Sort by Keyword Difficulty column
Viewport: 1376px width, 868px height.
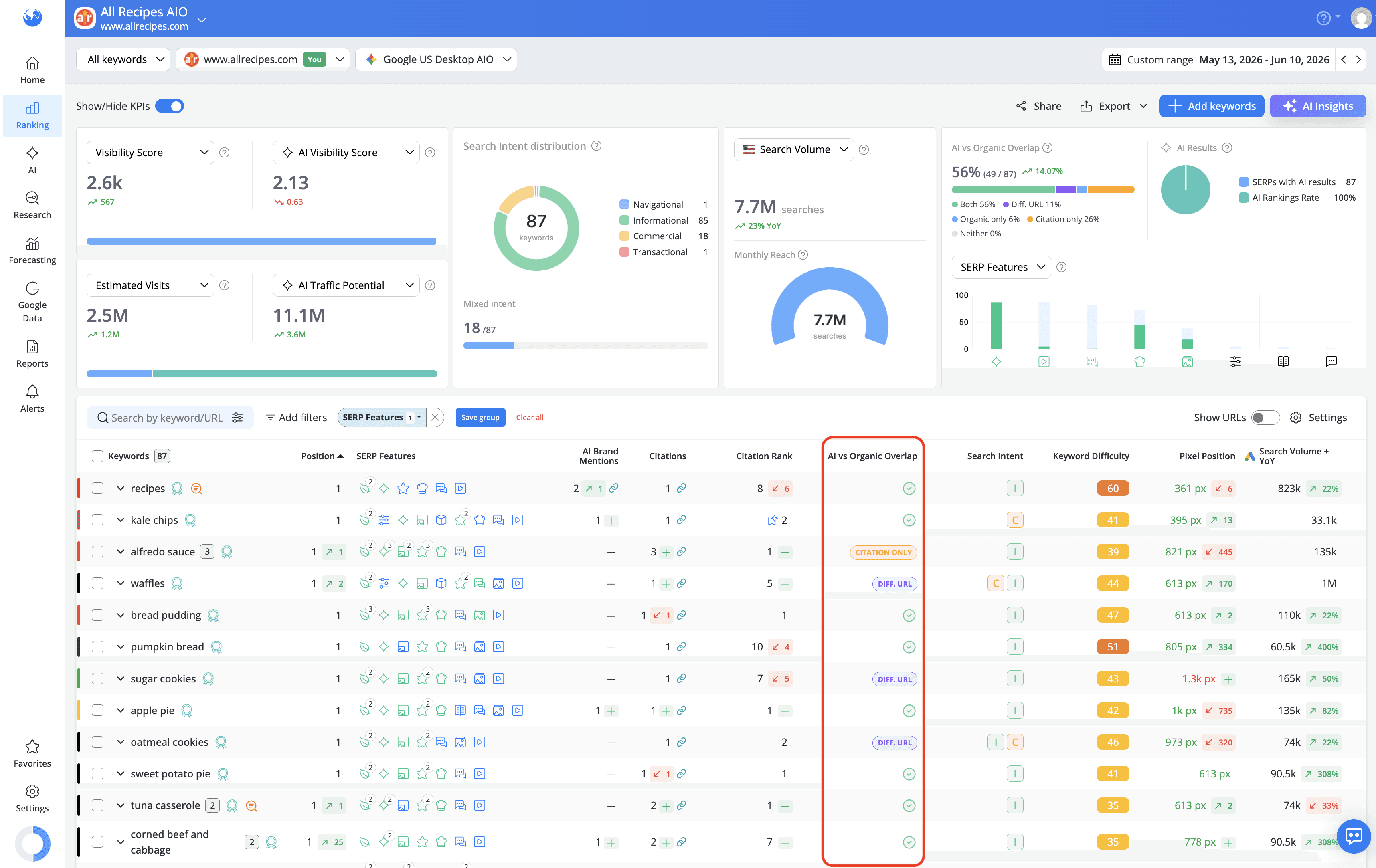click(x=1091, y=456)
